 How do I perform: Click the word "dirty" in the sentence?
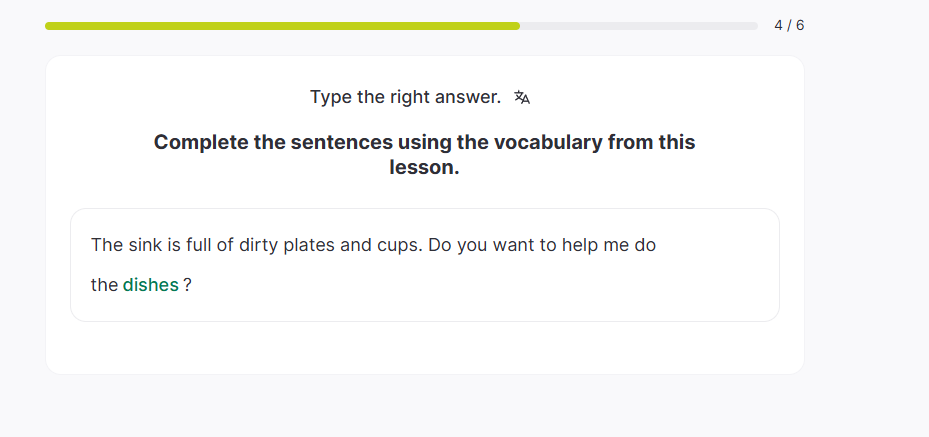259,245
